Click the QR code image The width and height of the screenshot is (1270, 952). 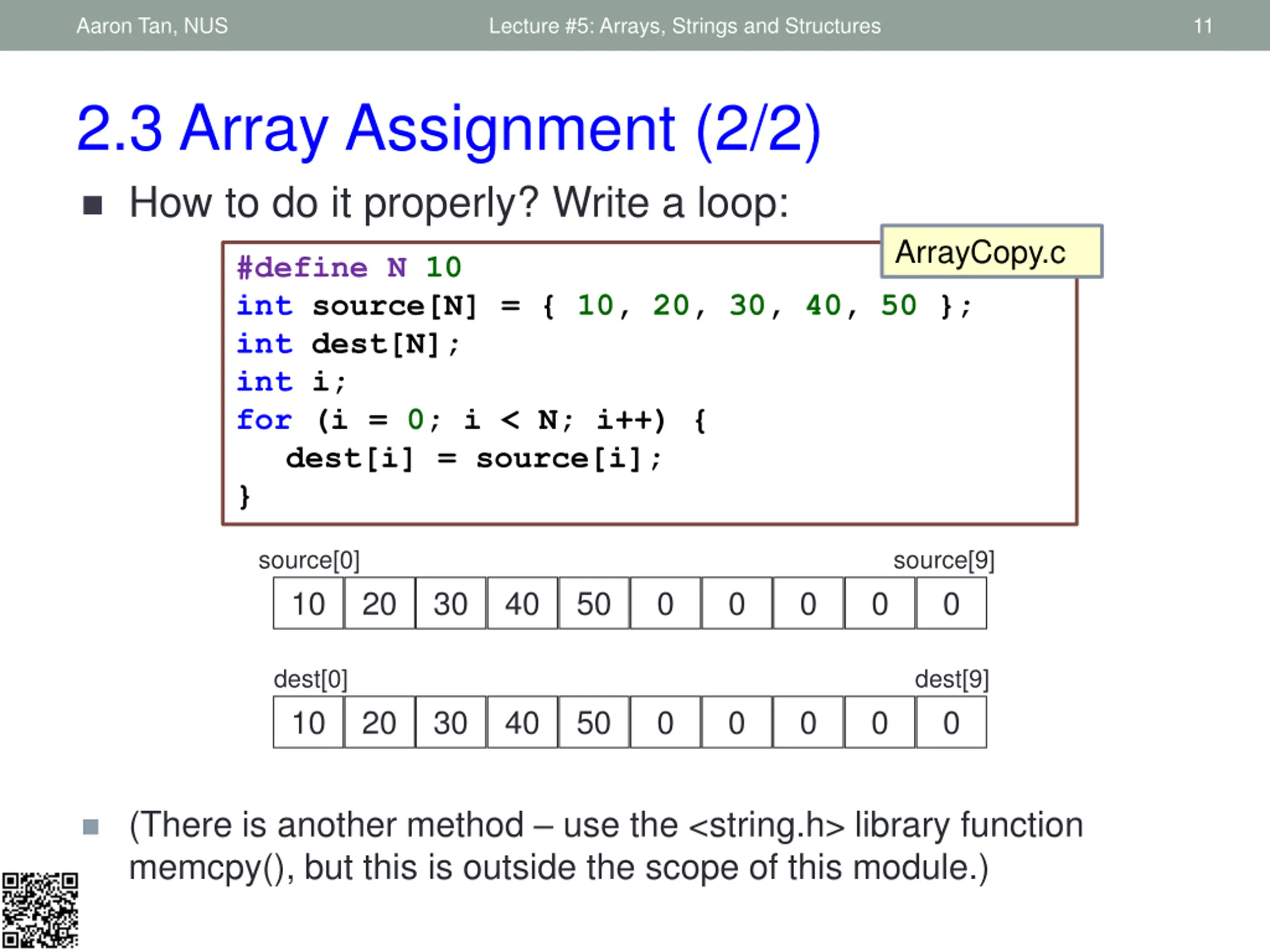point(40,911)
